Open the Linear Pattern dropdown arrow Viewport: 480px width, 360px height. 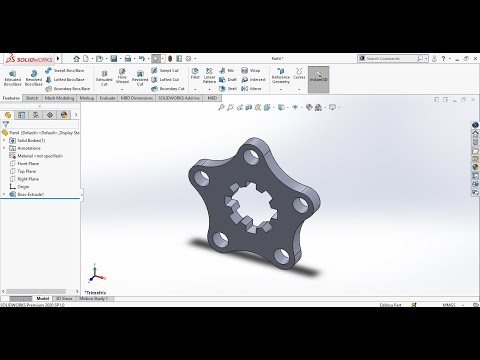[209, 89]
